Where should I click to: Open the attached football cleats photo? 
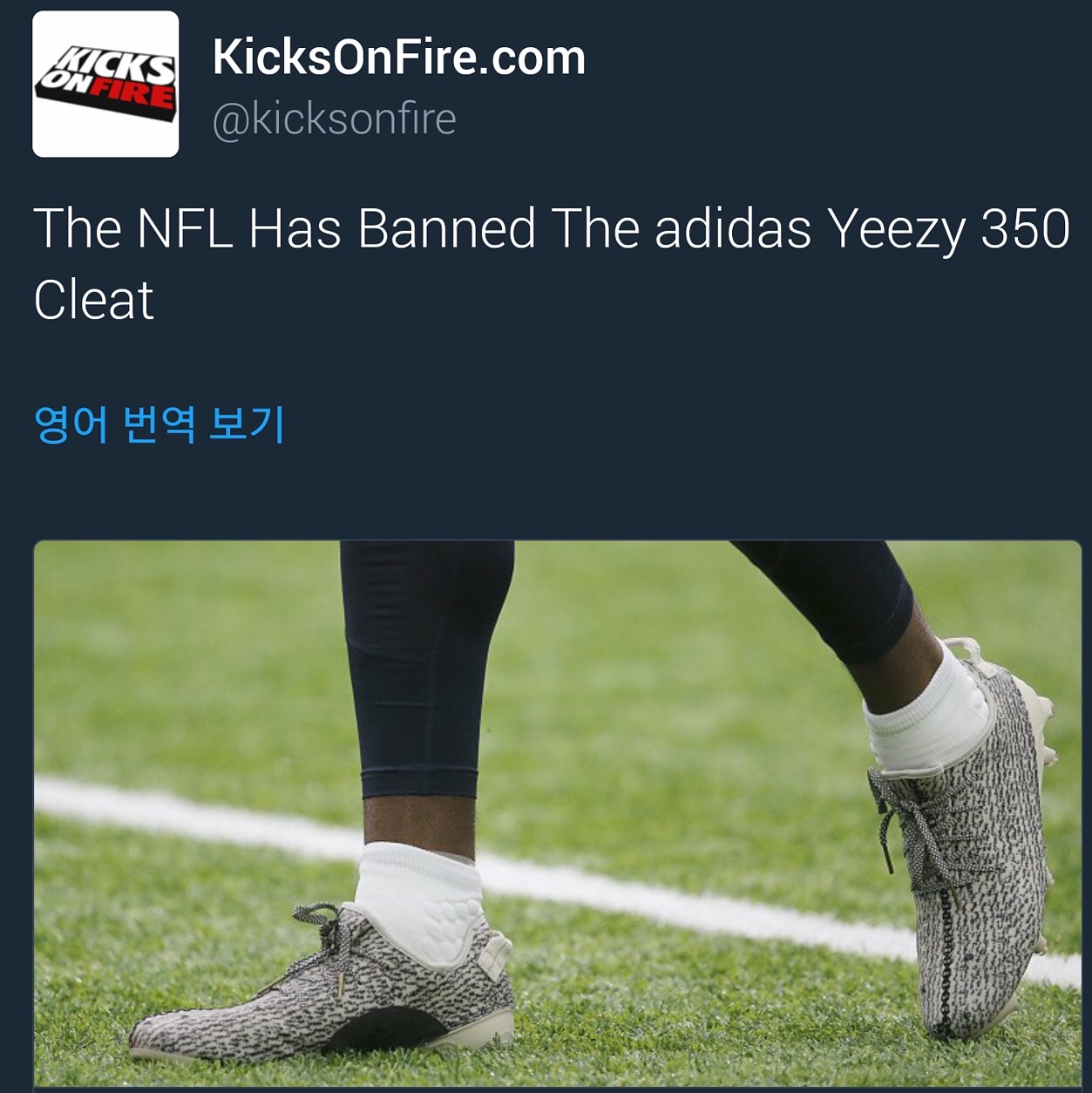pyautogui.click(x=557, y=813)
